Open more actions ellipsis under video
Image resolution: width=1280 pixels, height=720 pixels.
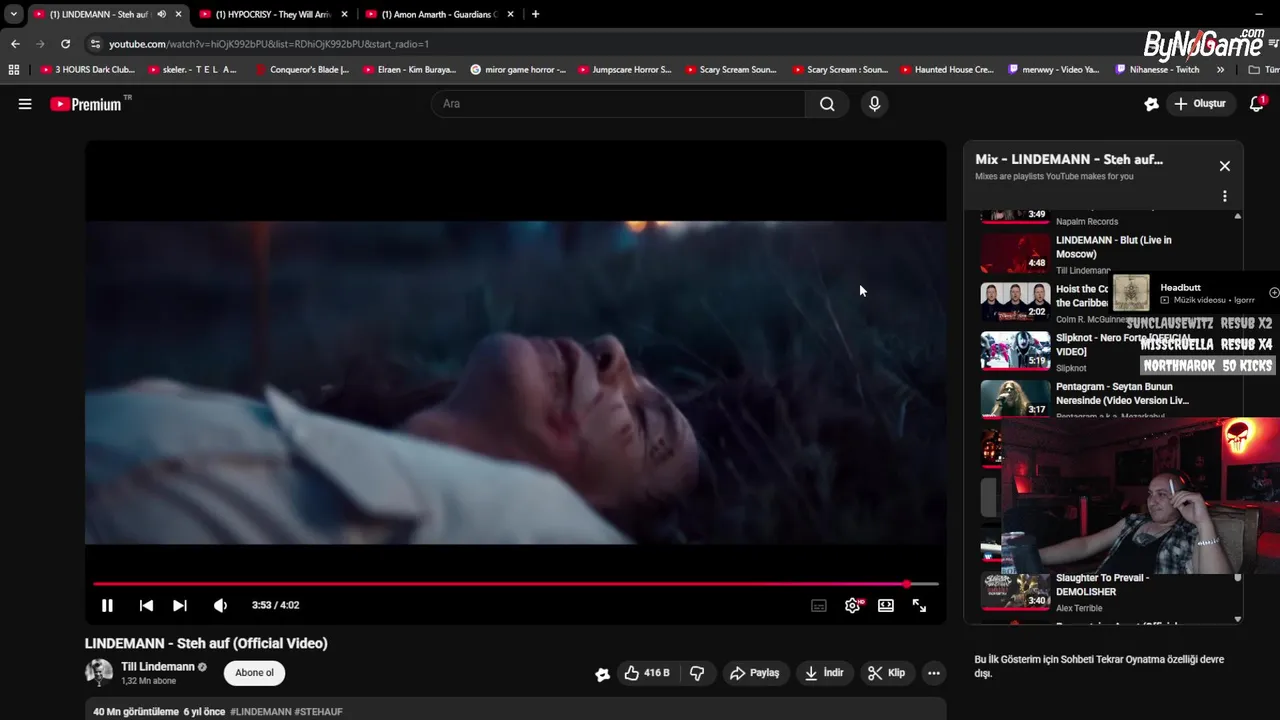934,673
